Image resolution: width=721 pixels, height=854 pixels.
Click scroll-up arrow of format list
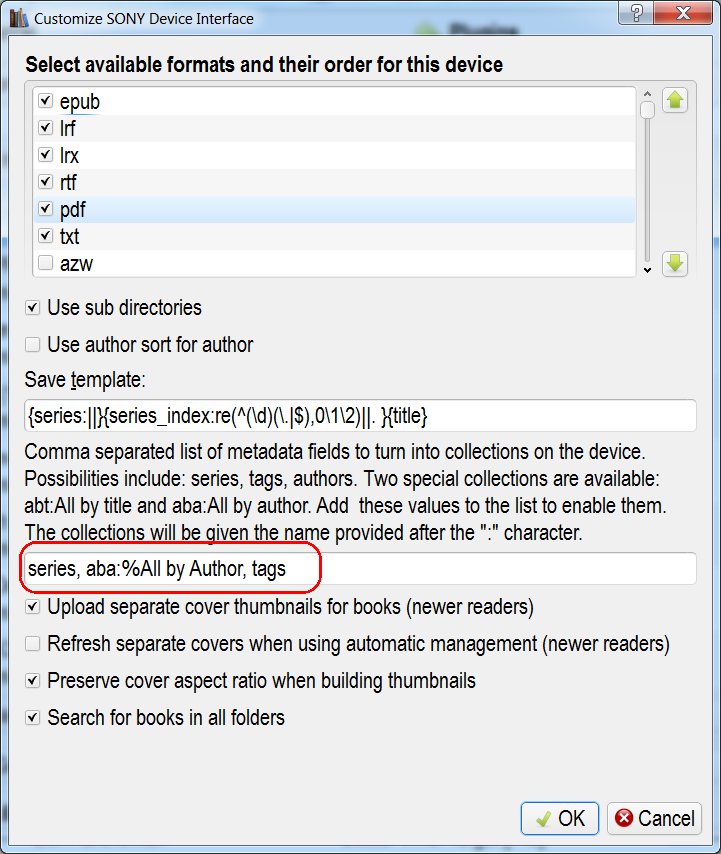tap(647, 94)
